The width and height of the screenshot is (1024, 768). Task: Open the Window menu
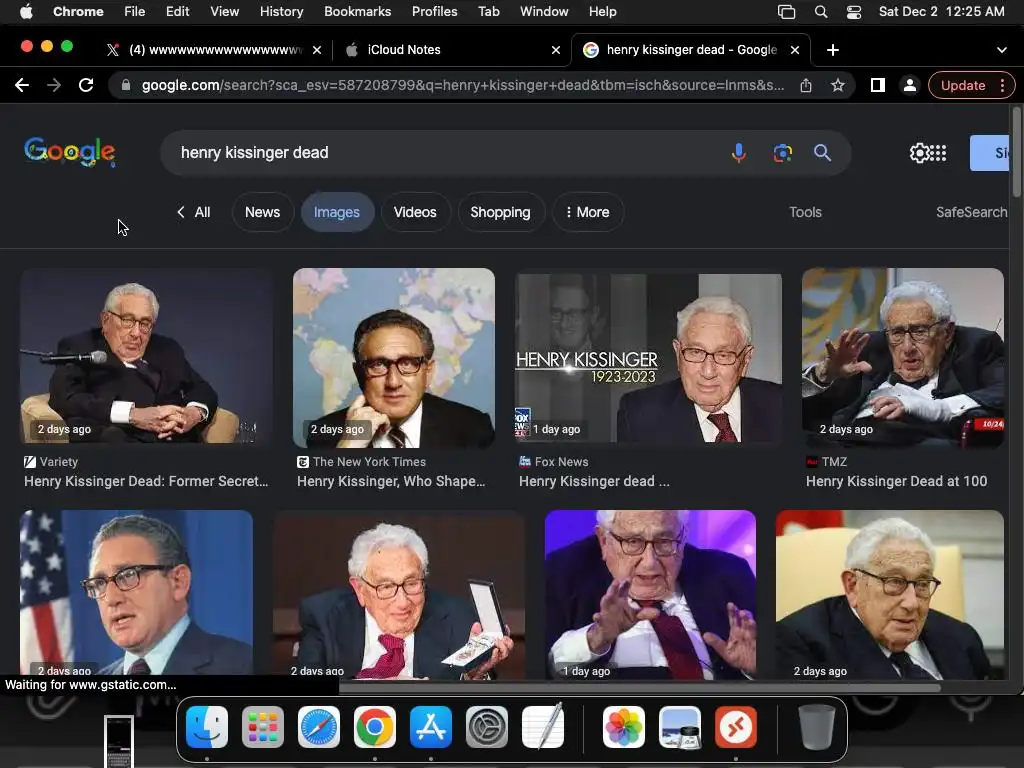(544, 11)
